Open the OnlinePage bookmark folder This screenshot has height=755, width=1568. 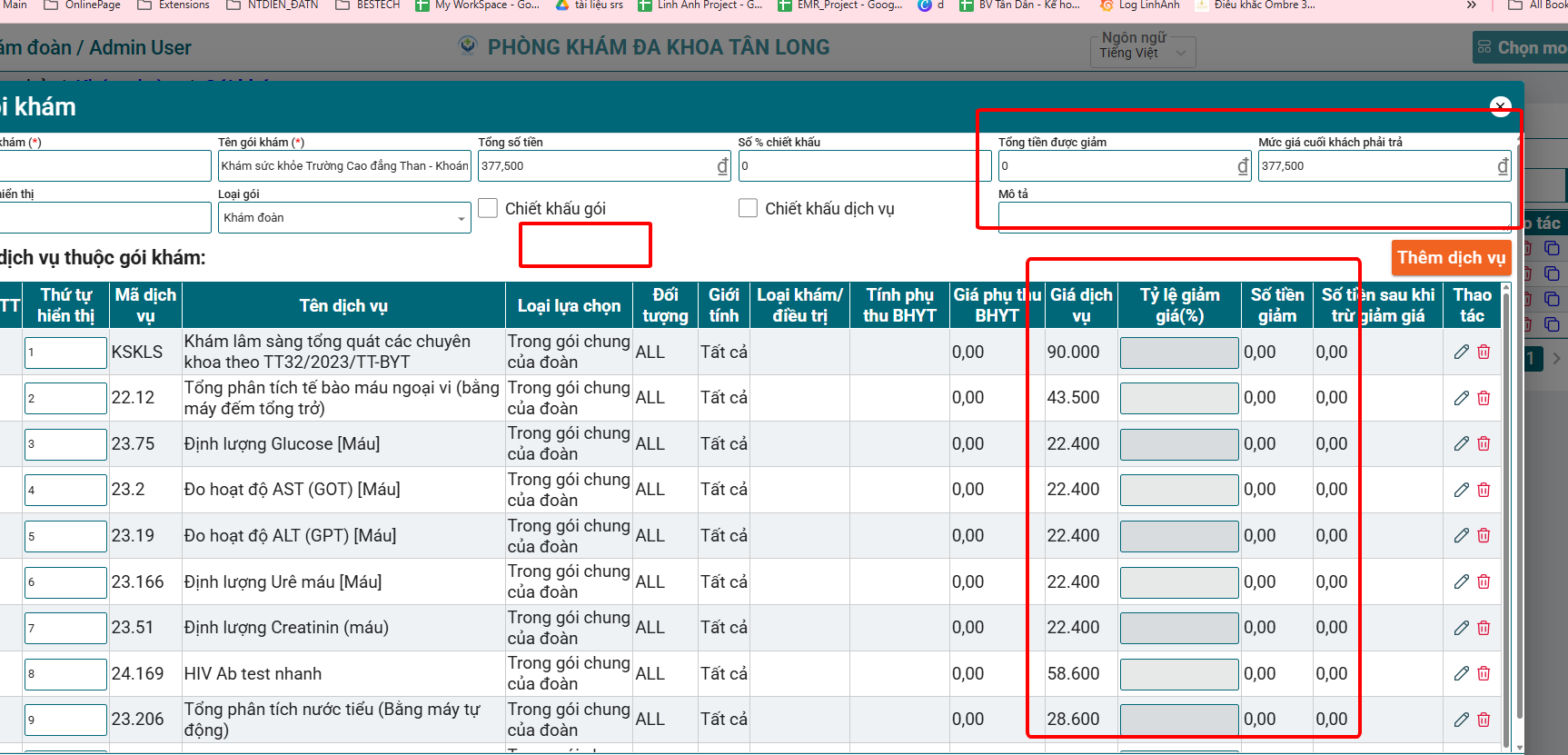tap(82, 5)
